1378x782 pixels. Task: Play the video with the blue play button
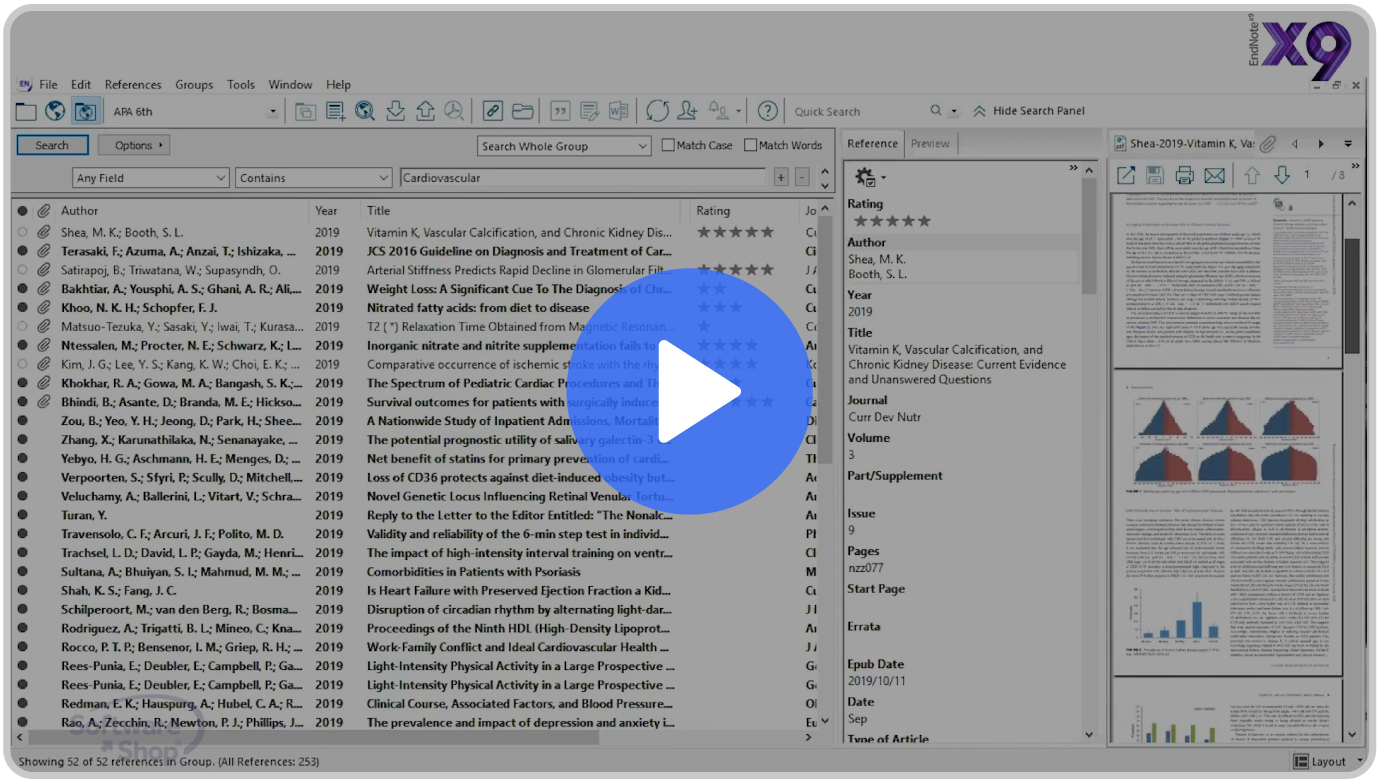tap(688, 391)
